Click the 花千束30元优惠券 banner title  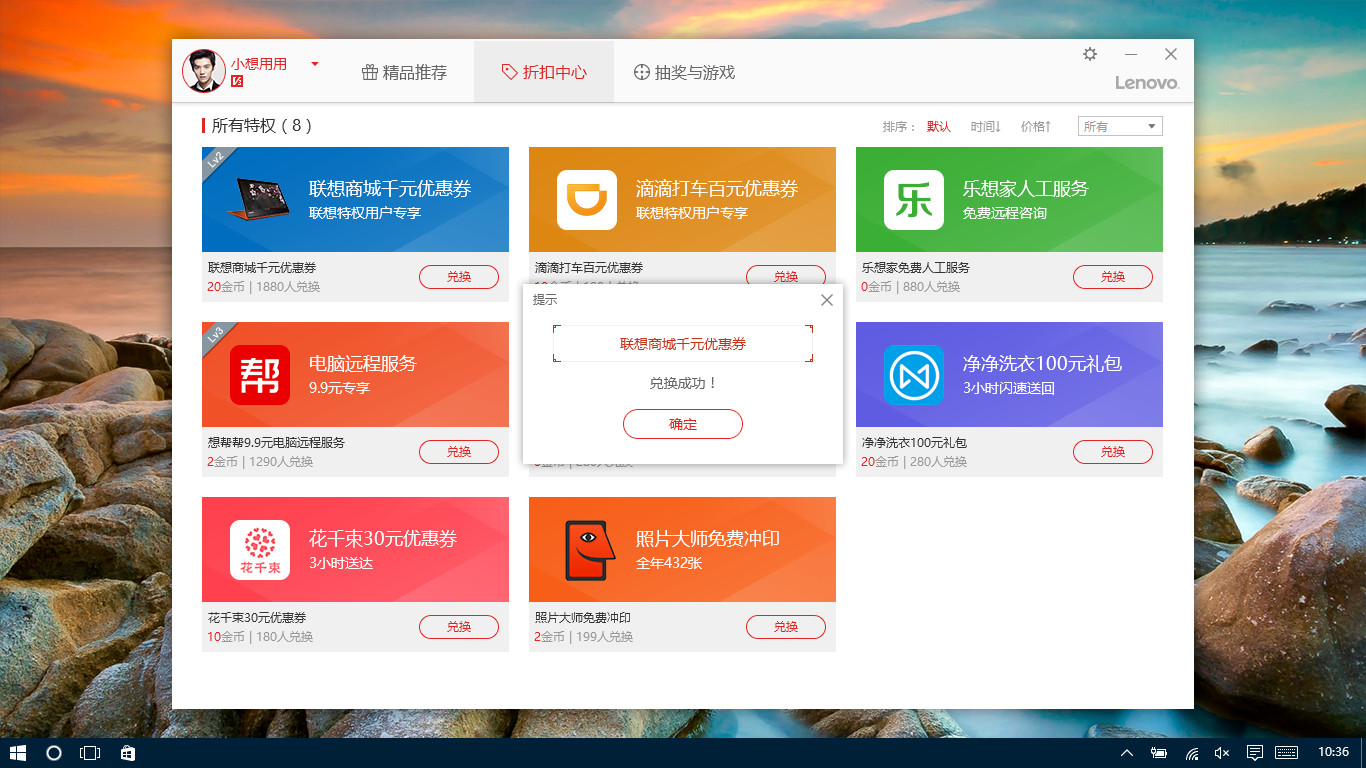(x=383, y=539)
